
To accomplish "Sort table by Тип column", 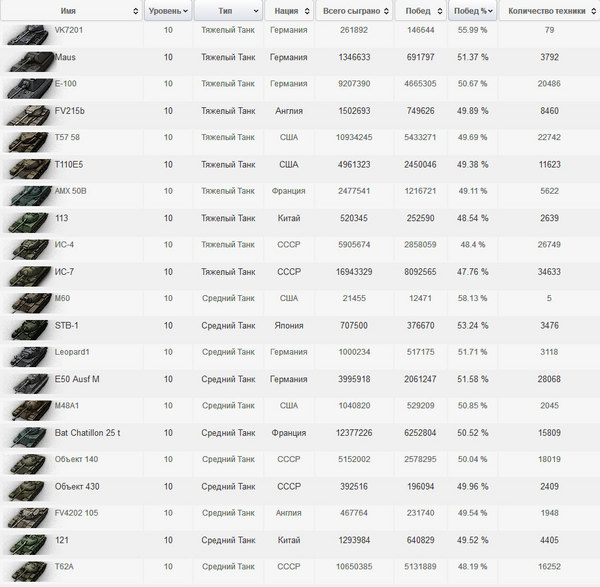I will [x=227, y=11].
